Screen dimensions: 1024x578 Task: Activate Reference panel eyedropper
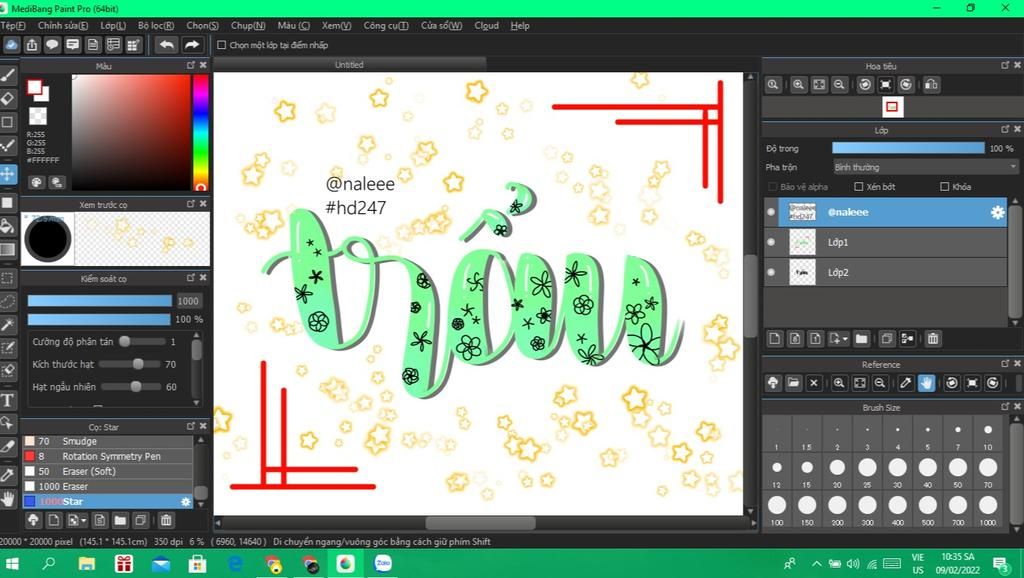tap(905, 383)
